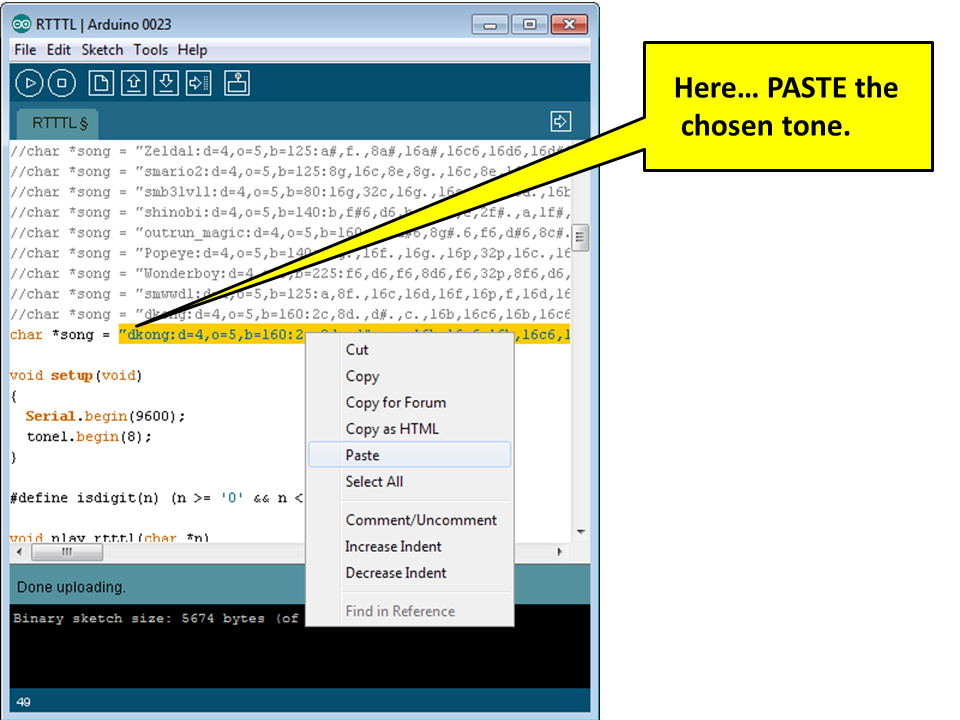Click the commented Zelda1 song line
Screen dimensions: 960x720
[x=290, y=151]
